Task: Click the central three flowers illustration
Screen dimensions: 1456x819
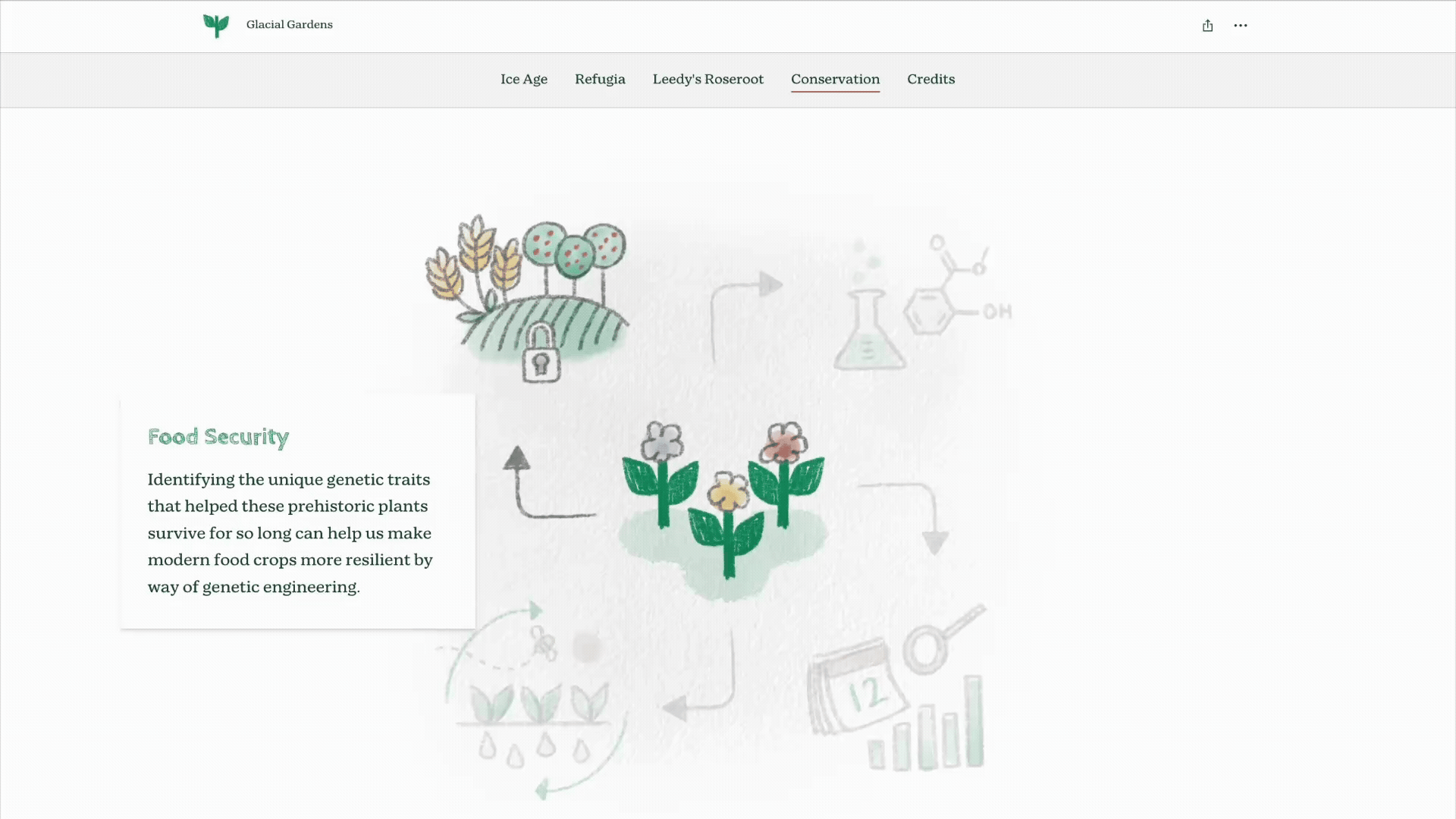Action: (723, 500)
